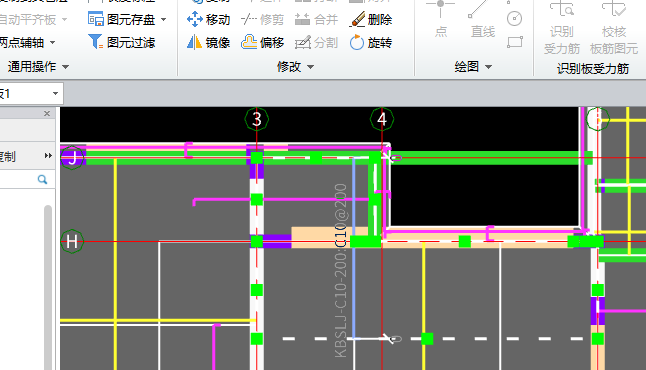Expand the 通用操作 group menu
Screen dimensions: 646x370
[x=66, y=67]
